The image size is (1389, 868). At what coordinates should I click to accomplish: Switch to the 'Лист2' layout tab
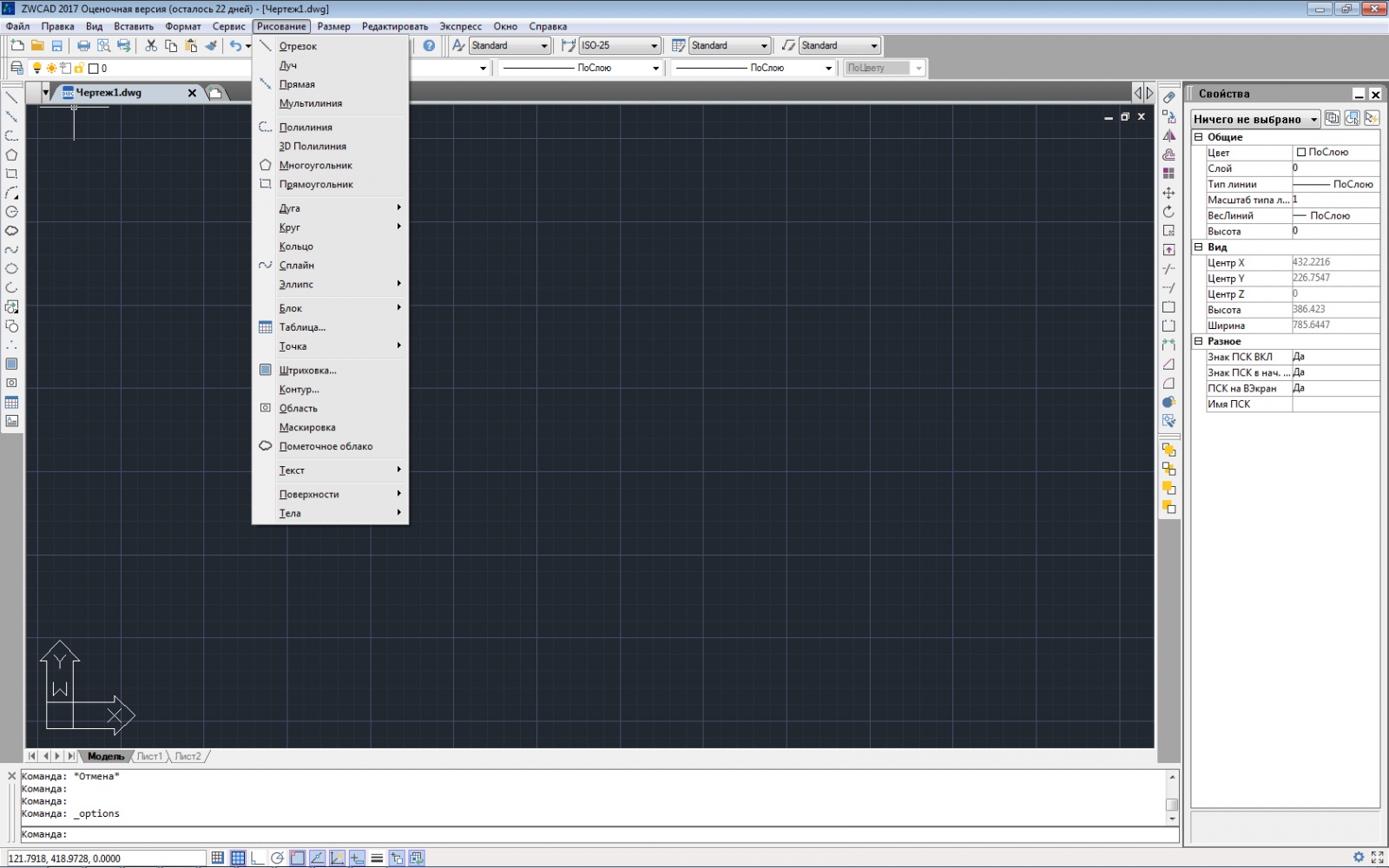(188, 756)
